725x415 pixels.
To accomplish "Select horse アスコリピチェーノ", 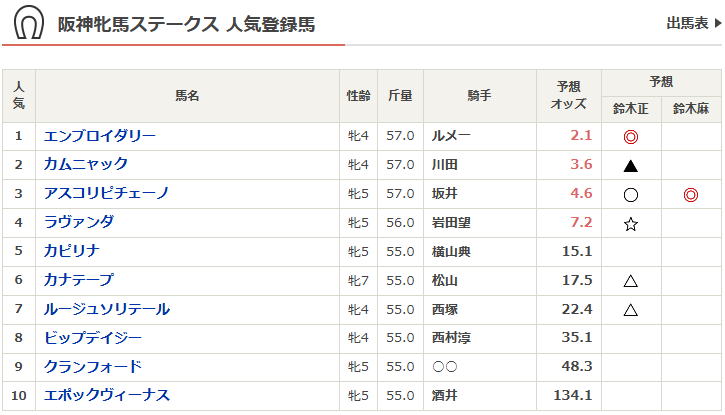I will (x=107, y=194).
